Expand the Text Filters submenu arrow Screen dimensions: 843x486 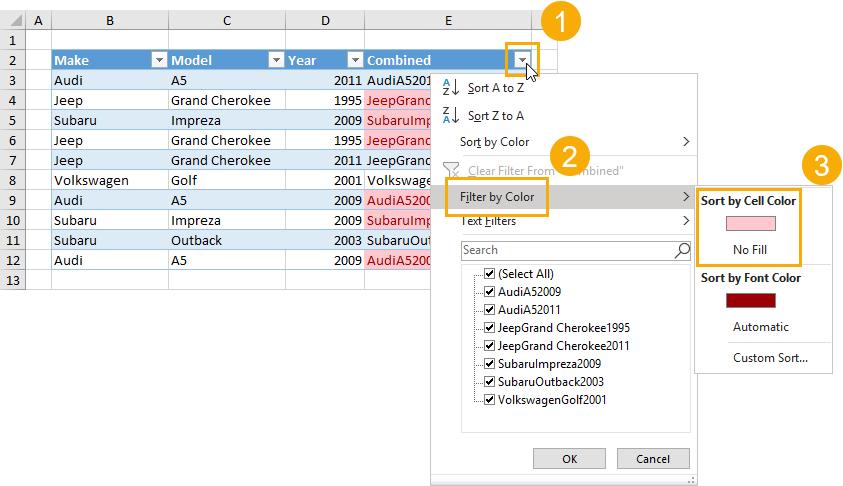point(686,220)
